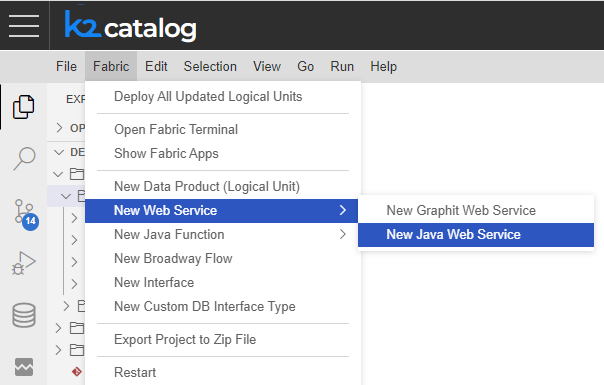The height and width of the screenshot is (385, 604).
Task: Open the Explorer files icon in the activity bar
Action: coord(23,107)
